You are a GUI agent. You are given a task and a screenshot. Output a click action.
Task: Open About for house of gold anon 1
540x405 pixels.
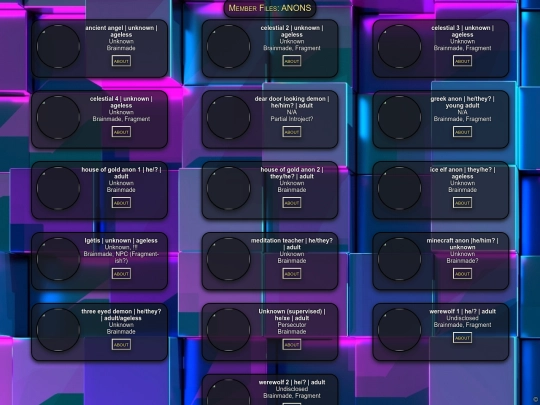tap(121, 203)
